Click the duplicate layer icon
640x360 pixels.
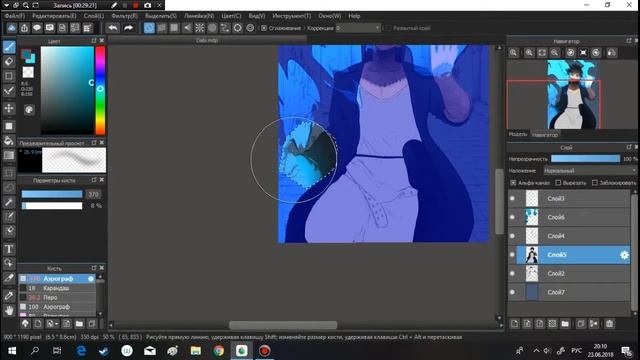click(580, 324)
